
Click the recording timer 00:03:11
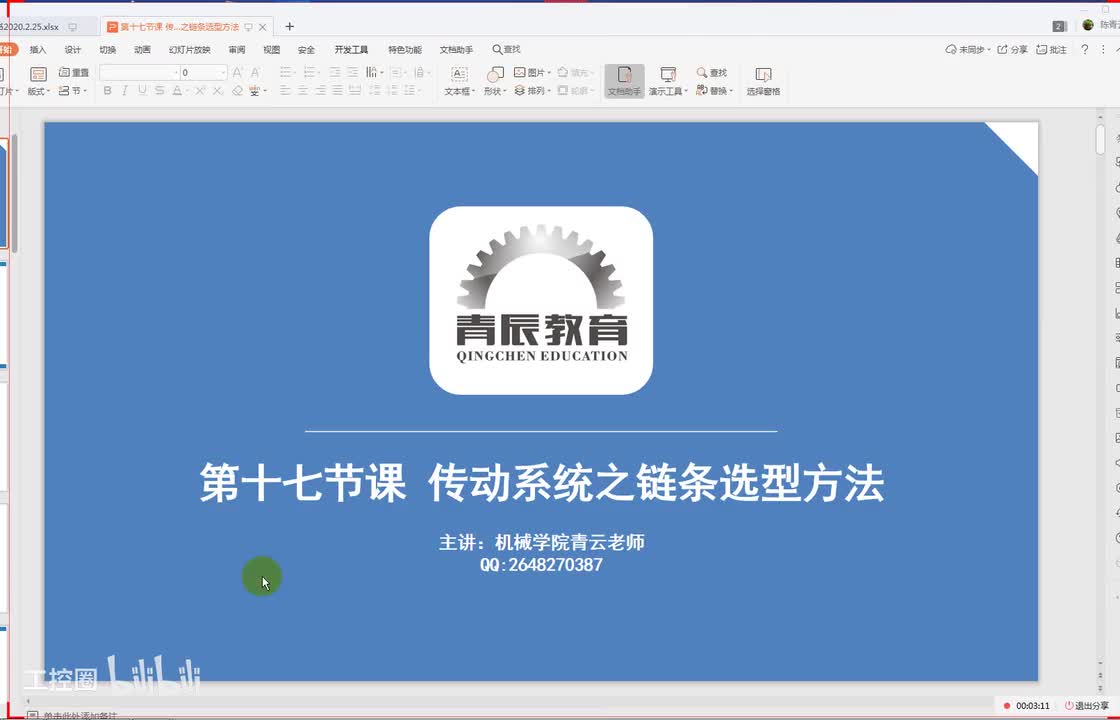pos(1033,706)
